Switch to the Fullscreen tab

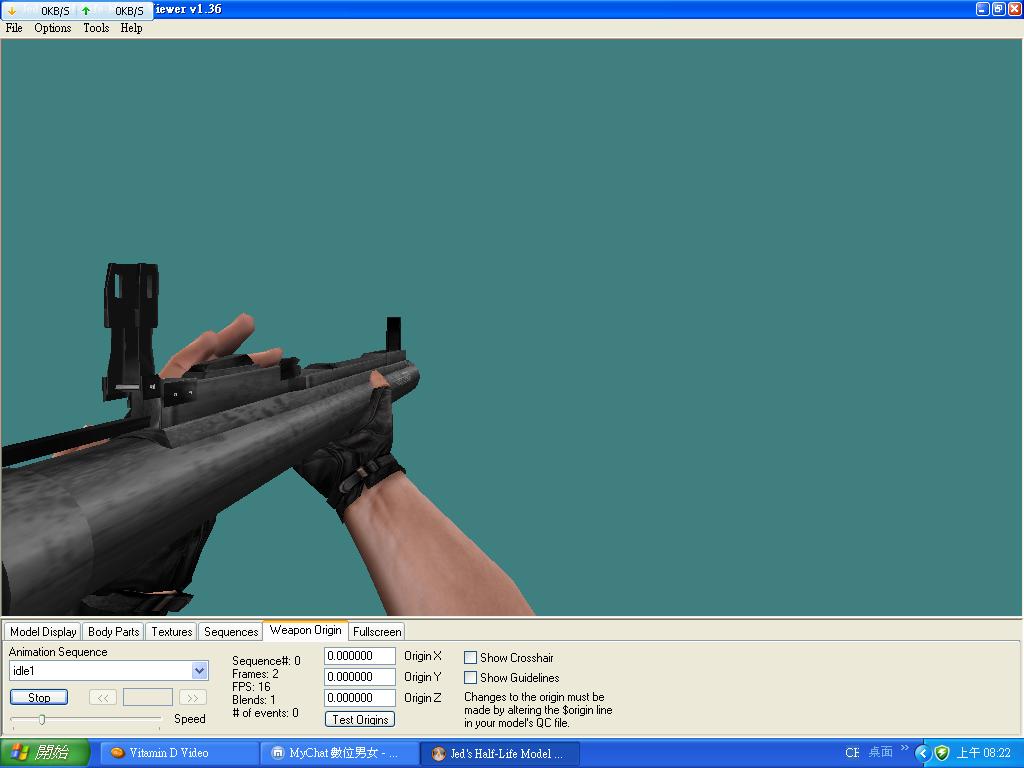pyautogui.click(x=377, y=632)
